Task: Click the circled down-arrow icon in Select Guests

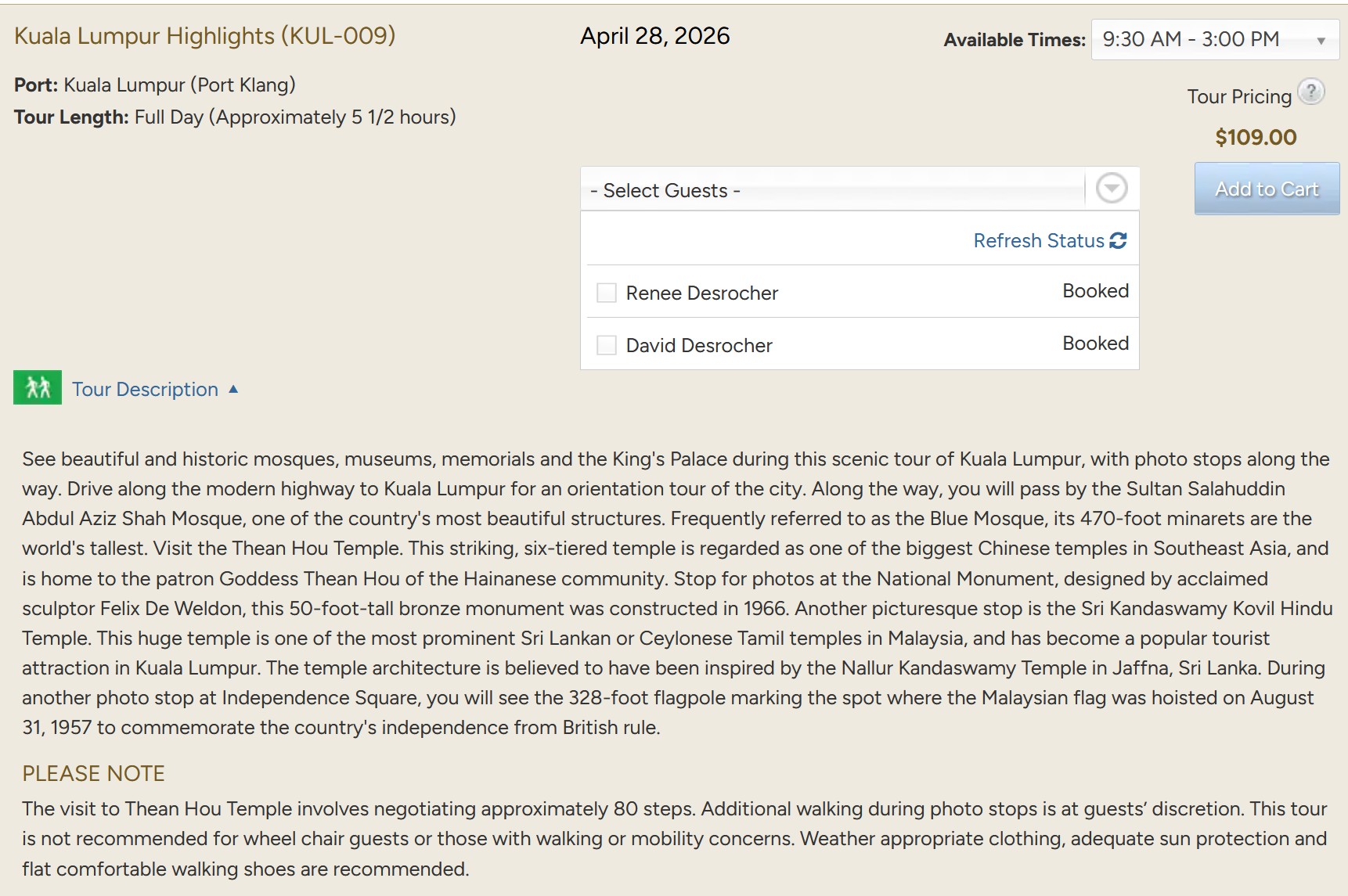Action: coord(1112,189)
